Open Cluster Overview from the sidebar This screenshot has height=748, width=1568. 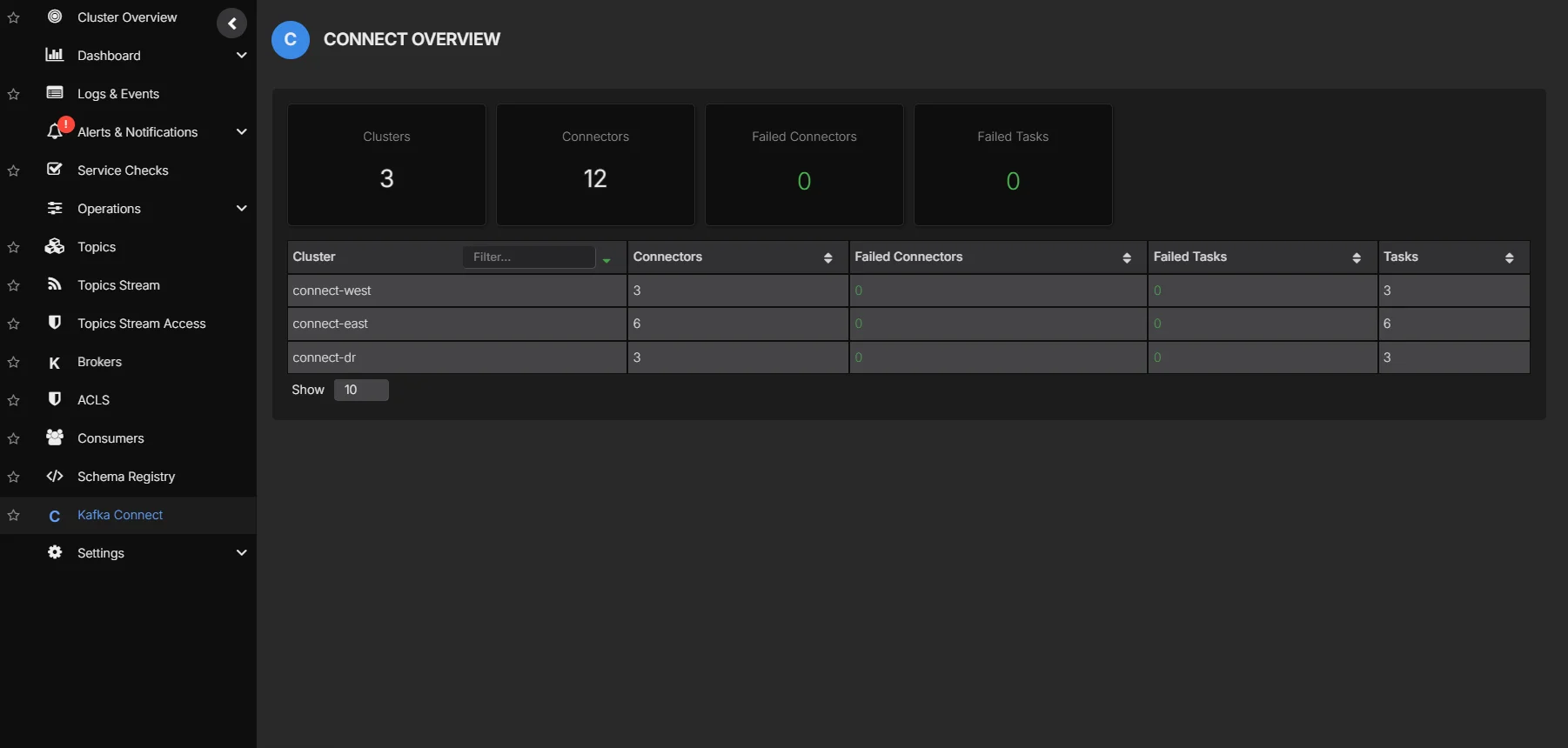click(126, 17)
